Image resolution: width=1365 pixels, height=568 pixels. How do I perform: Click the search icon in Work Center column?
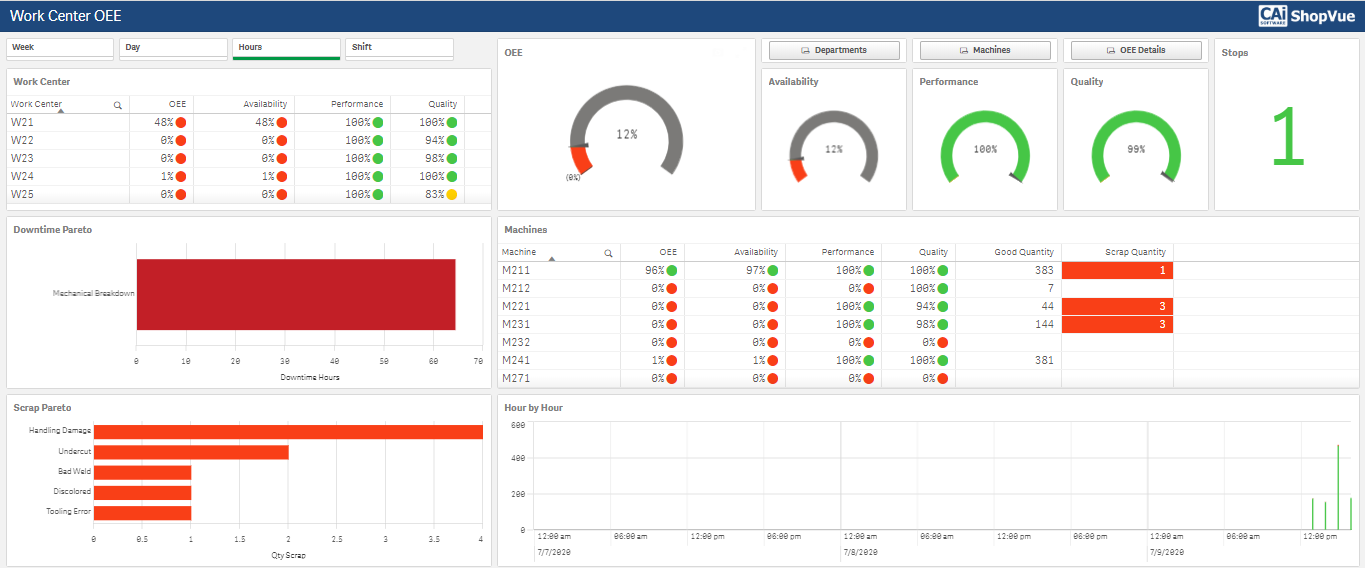[118, 105]
